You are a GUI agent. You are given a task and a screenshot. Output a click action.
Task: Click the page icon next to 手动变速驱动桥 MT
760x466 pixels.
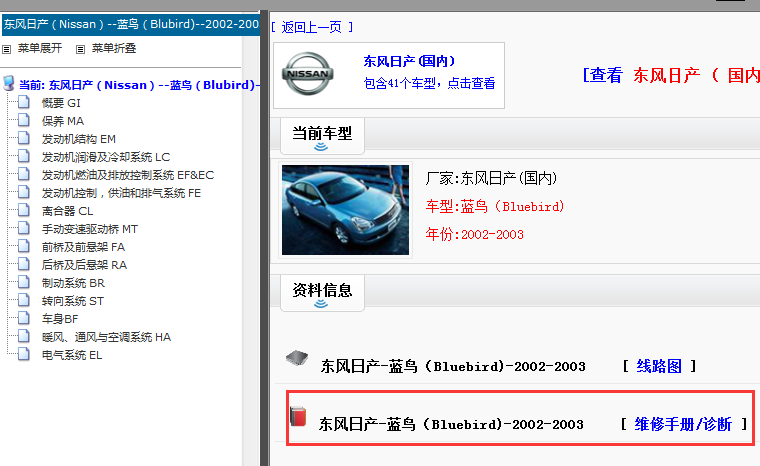[x=24, y=228]
